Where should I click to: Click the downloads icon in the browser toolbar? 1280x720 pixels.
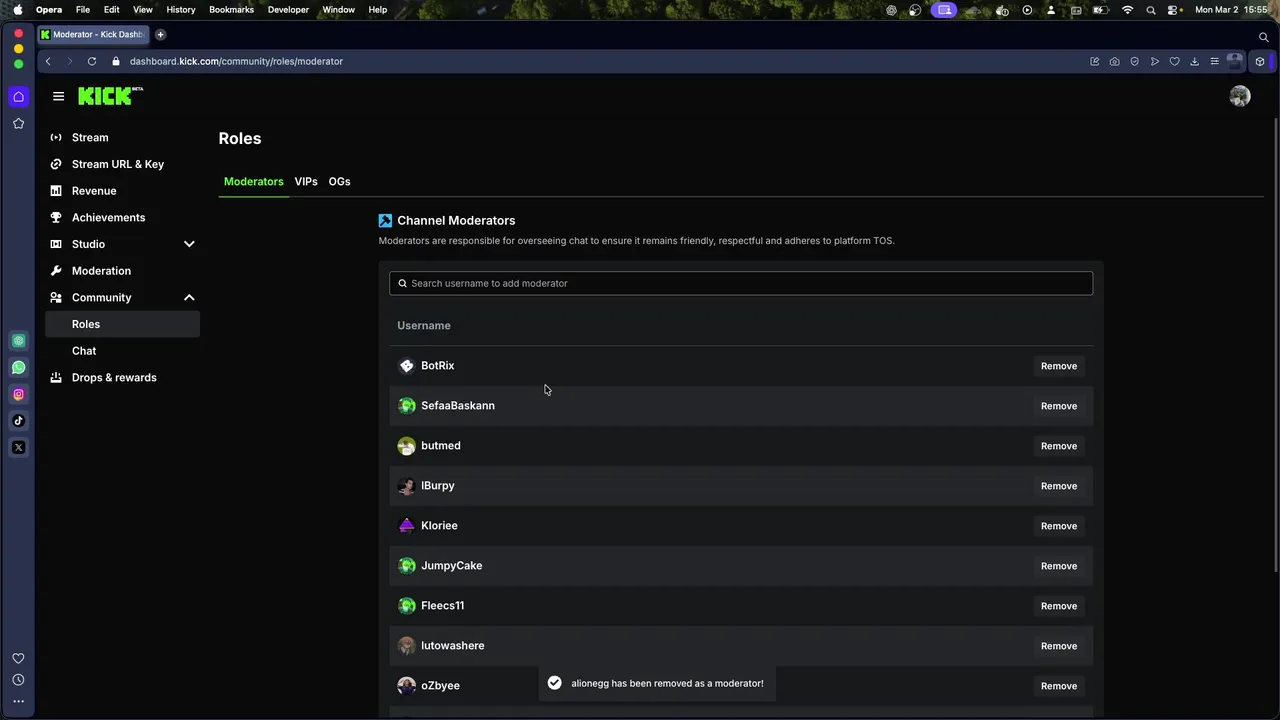tap(1194, 61)
